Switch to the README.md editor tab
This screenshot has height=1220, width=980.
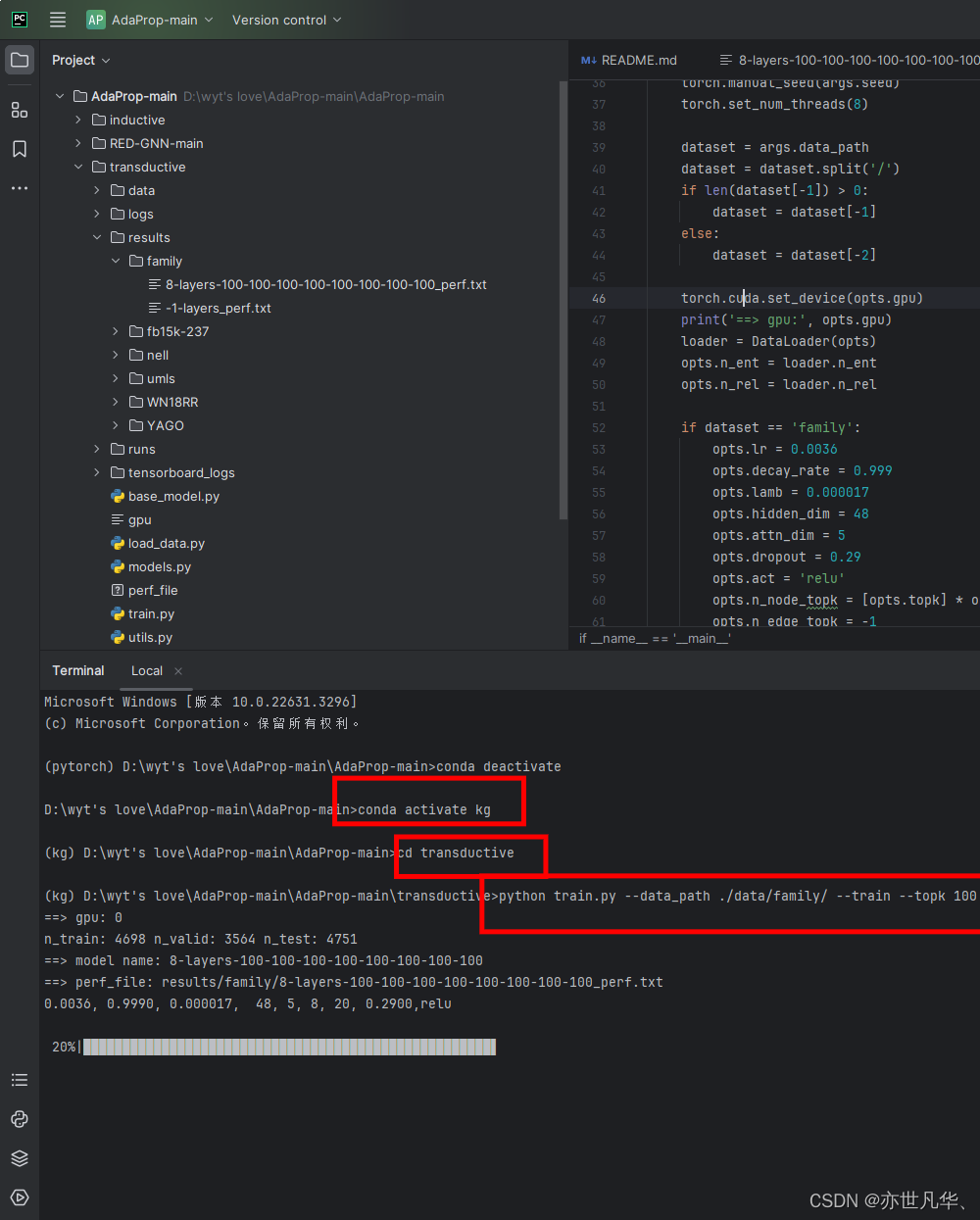tap(629, 60)
